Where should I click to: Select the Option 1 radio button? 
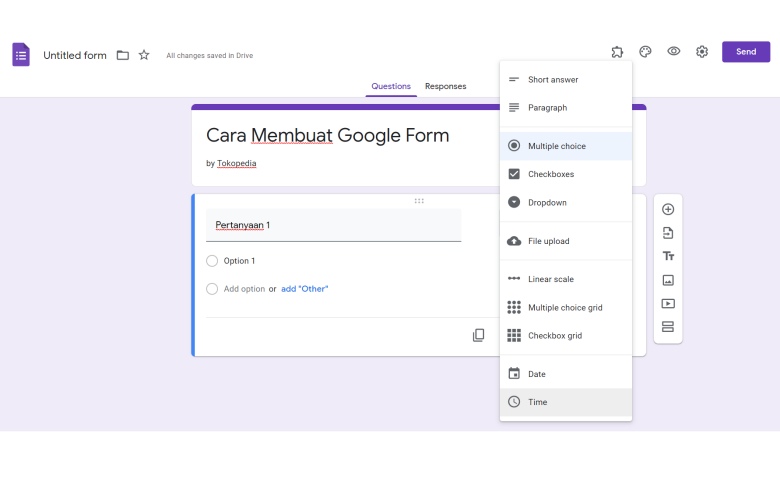click(x=212, y=261)
